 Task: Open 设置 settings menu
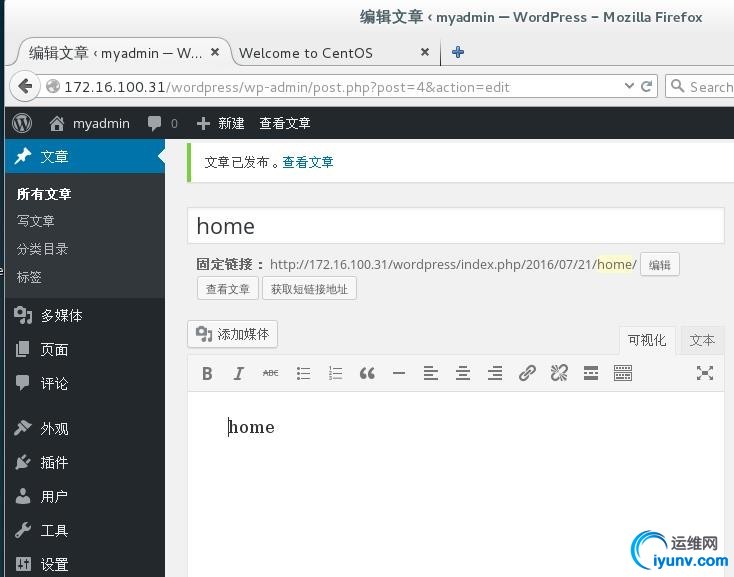(x=85, y=564)
